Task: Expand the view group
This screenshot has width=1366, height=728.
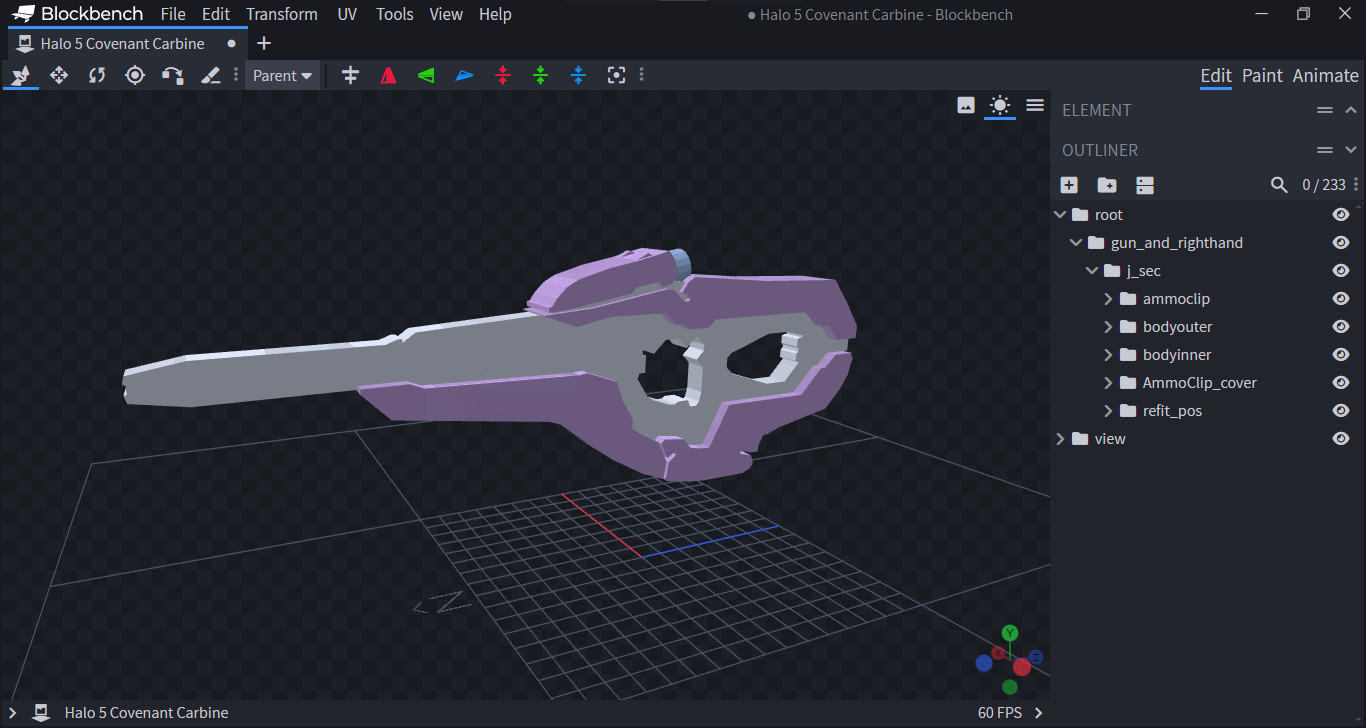Action: pyautogui.click(x=1061, y=439)
